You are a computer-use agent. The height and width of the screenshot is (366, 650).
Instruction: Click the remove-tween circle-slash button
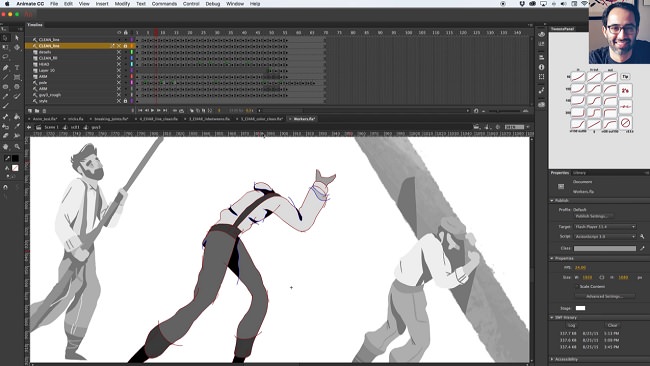tap(625, 123)
